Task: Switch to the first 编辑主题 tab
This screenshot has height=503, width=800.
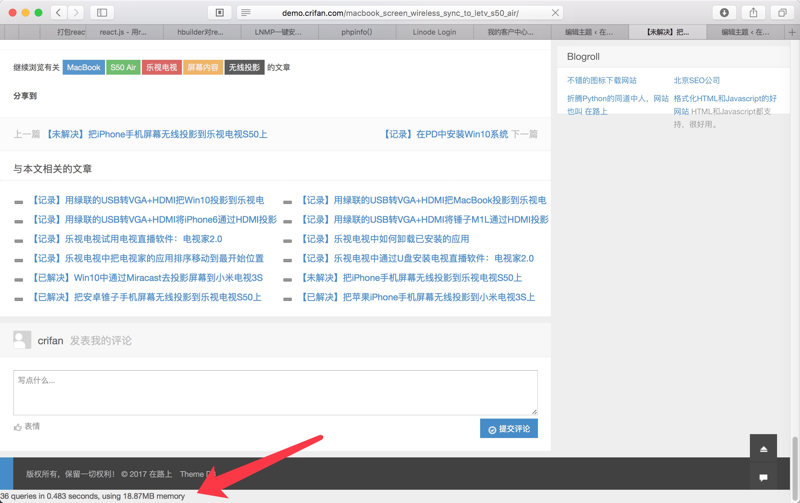Action: [589, 32]
